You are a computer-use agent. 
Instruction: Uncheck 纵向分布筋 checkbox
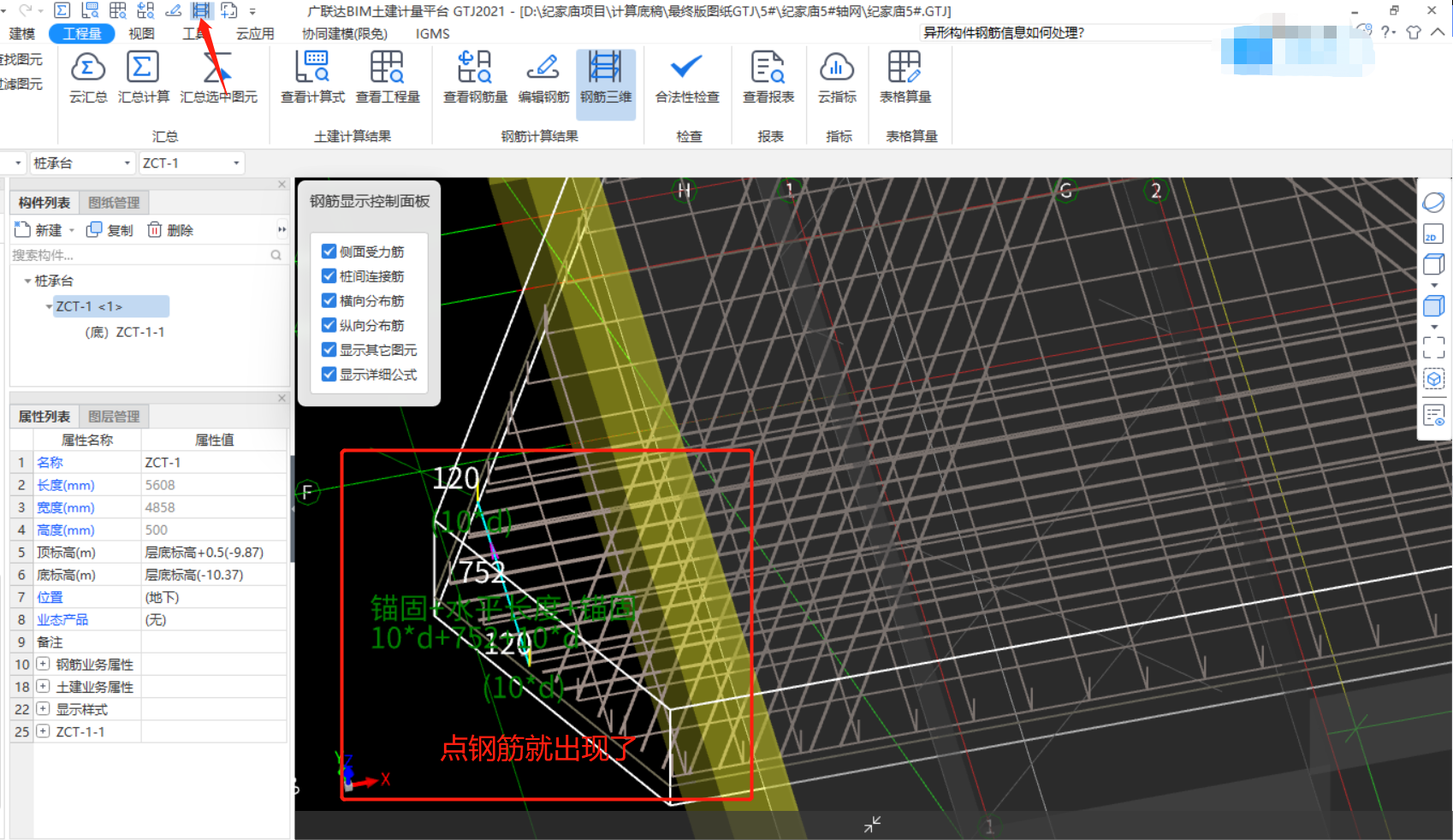[x=329, y=325]
